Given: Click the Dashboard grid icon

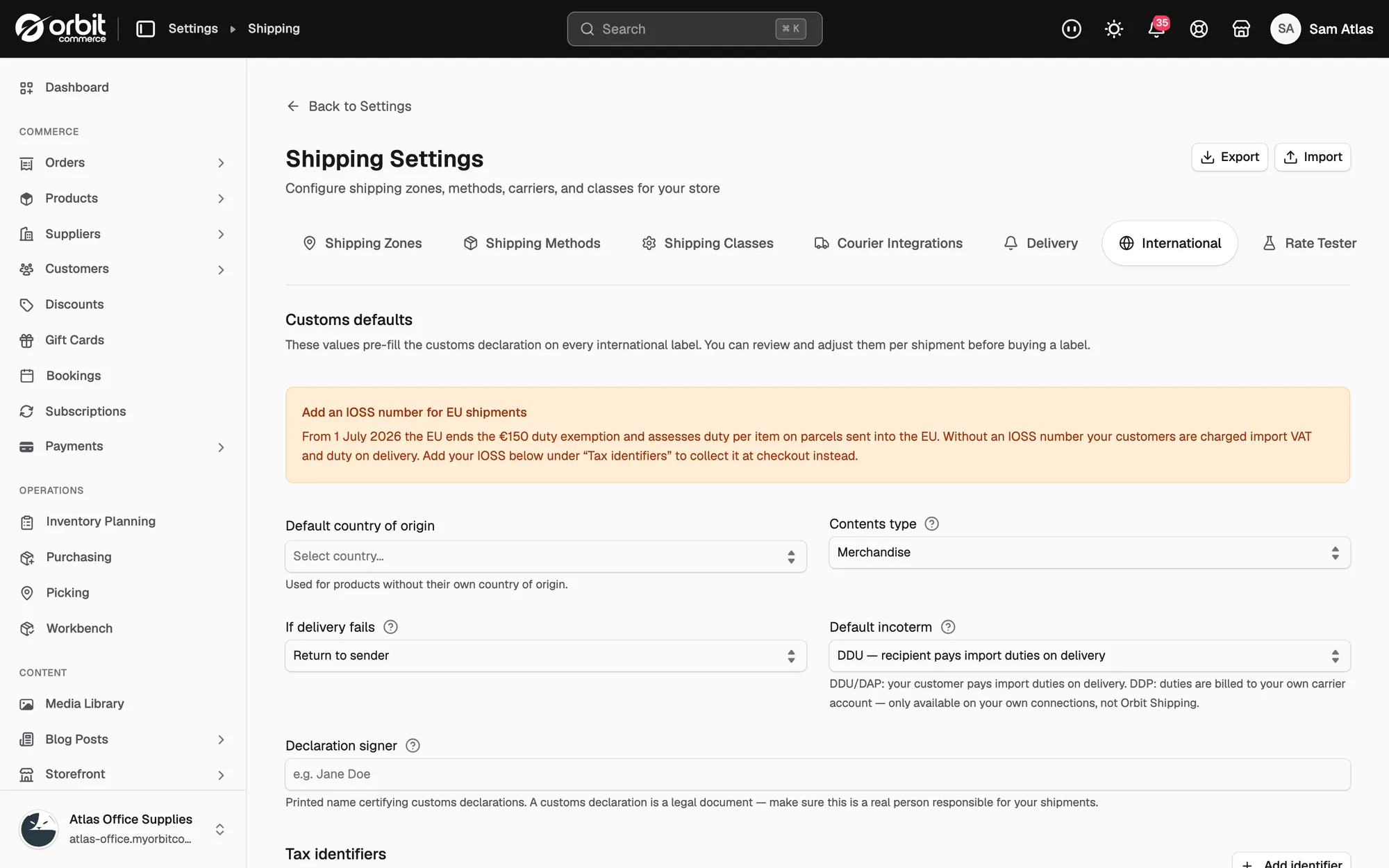Looking at the screenshot, I should coord(26,87).
